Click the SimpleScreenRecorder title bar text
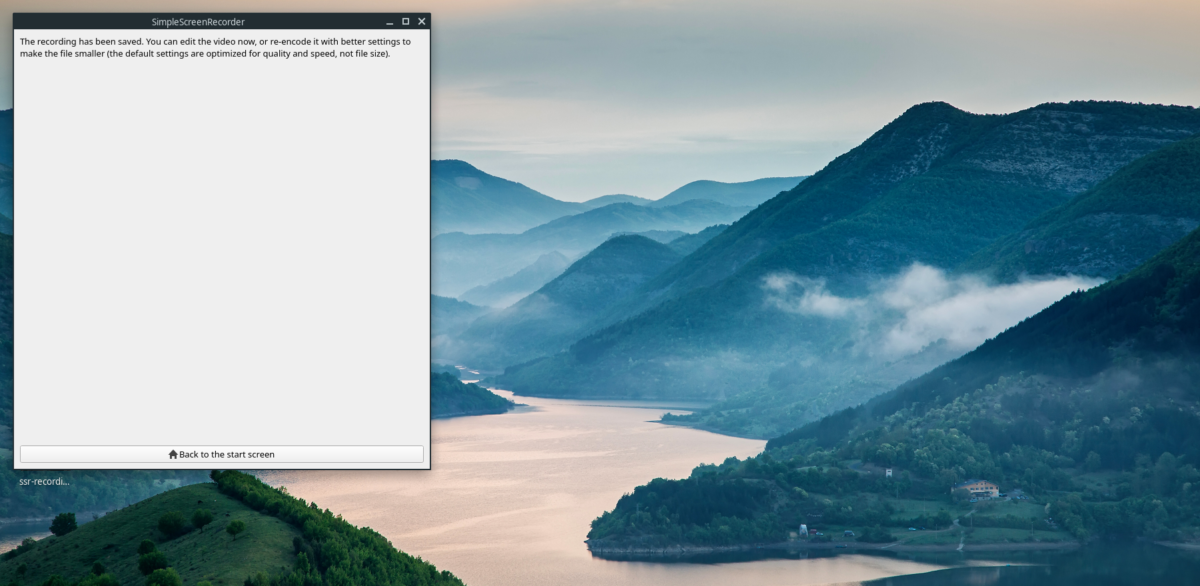This screenshot has height=586, width=1200. tap(198, 21)
